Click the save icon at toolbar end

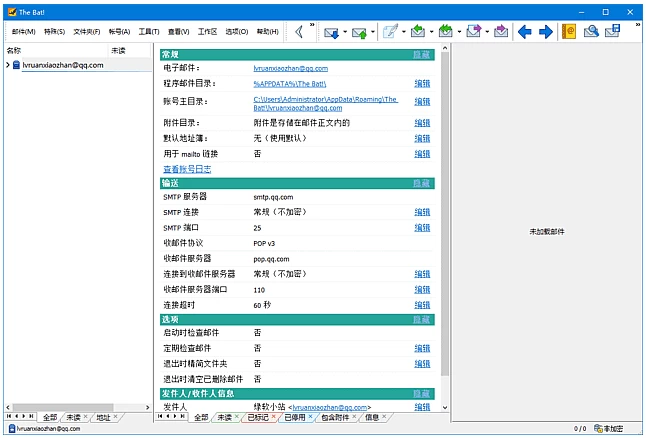(x=612, y=32)
